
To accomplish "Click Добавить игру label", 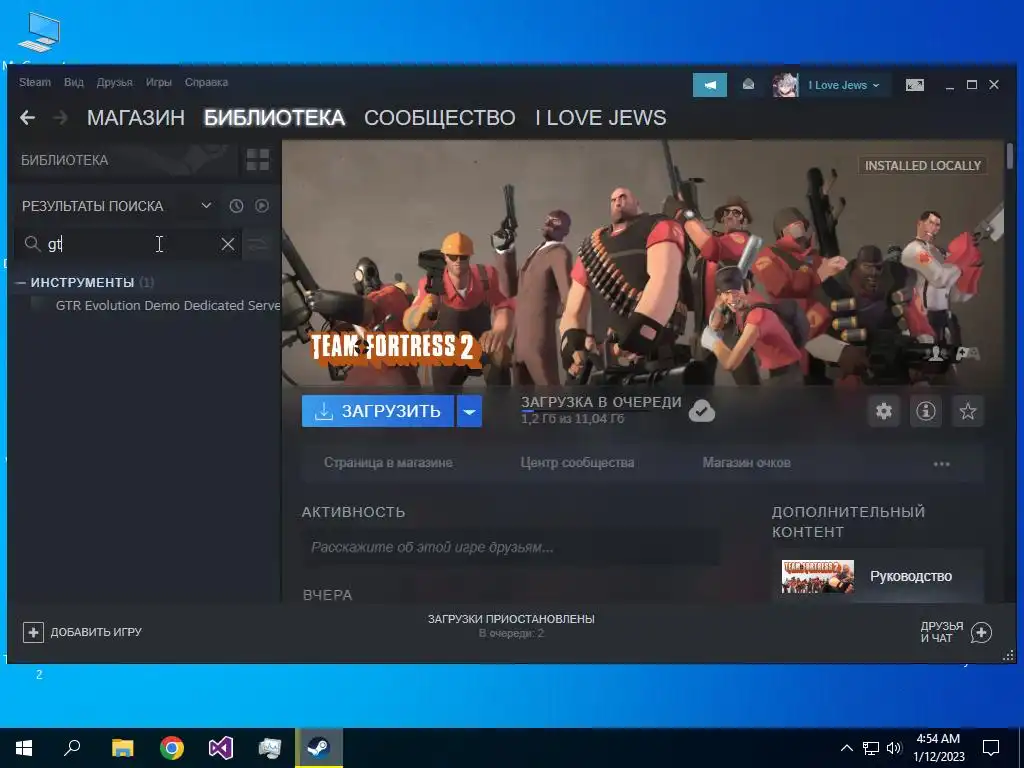I will 96,632.
